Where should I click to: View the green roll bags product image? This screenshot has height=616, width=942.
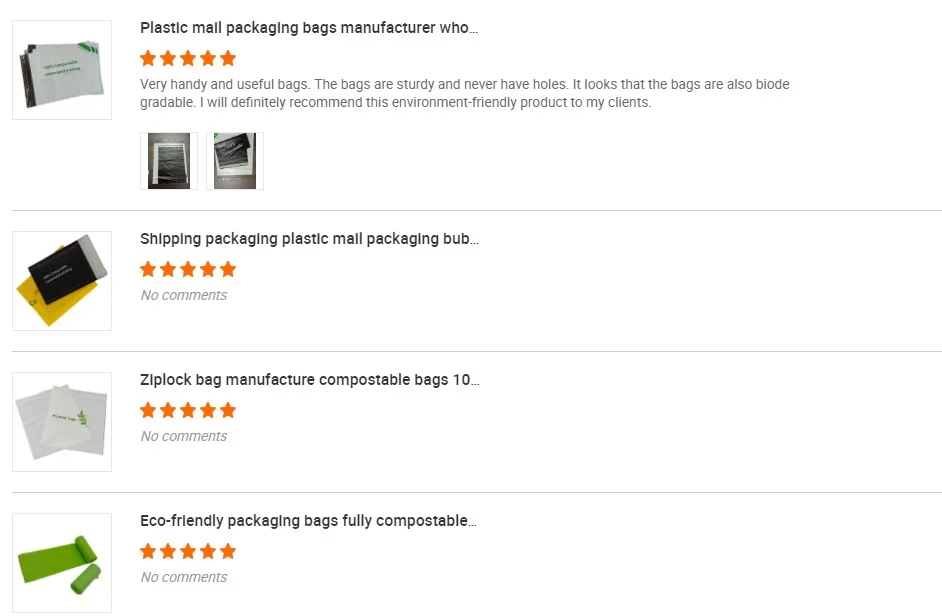click(62, 563)
